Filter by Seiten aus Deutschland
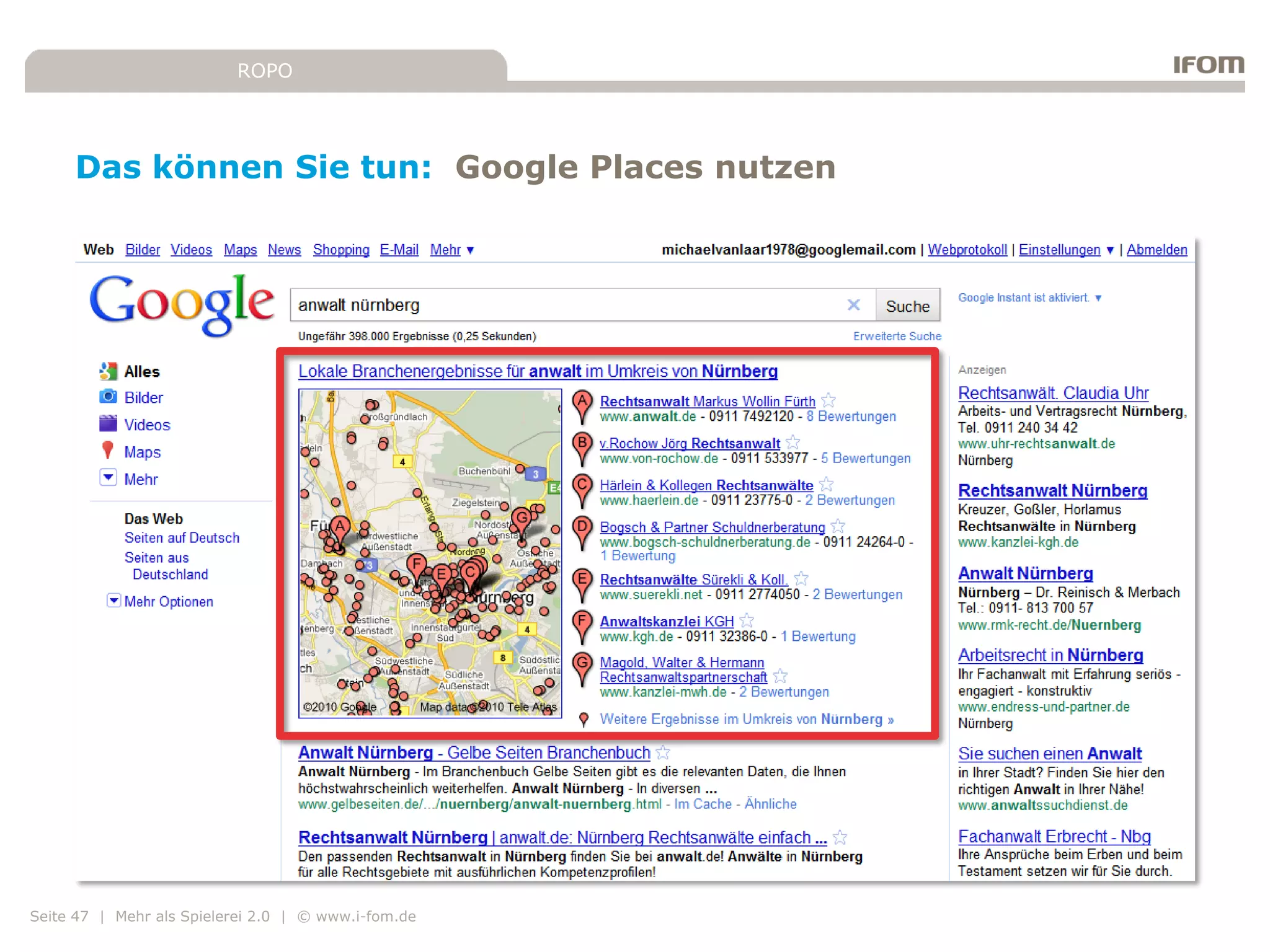 point(166,566)
